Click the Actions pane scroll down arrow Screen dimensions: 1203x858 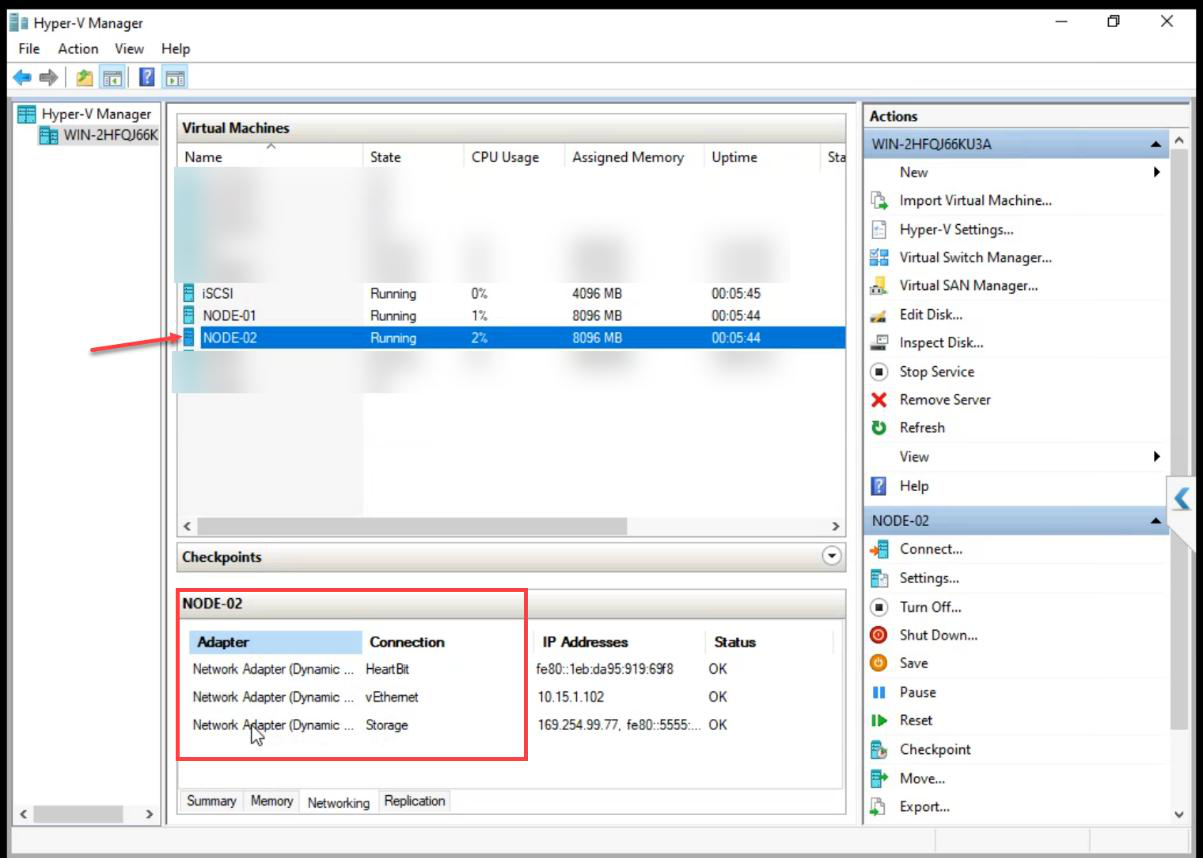tap(1180, 814)
